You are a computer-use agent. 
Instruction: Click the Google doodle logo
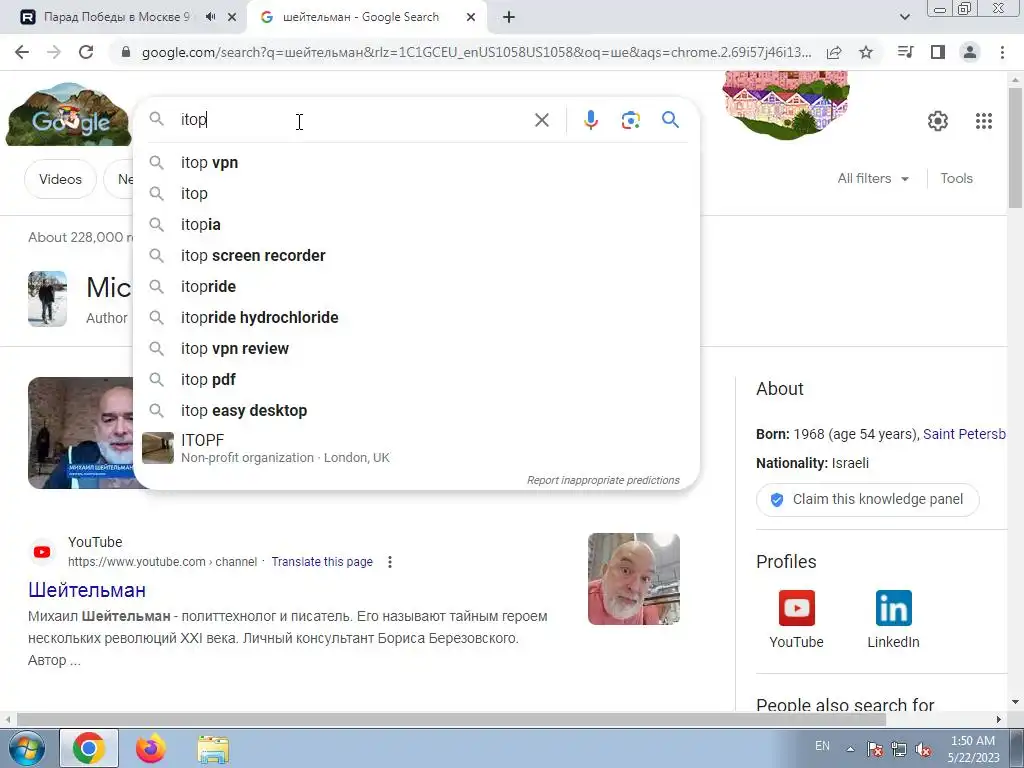[69, 114]
